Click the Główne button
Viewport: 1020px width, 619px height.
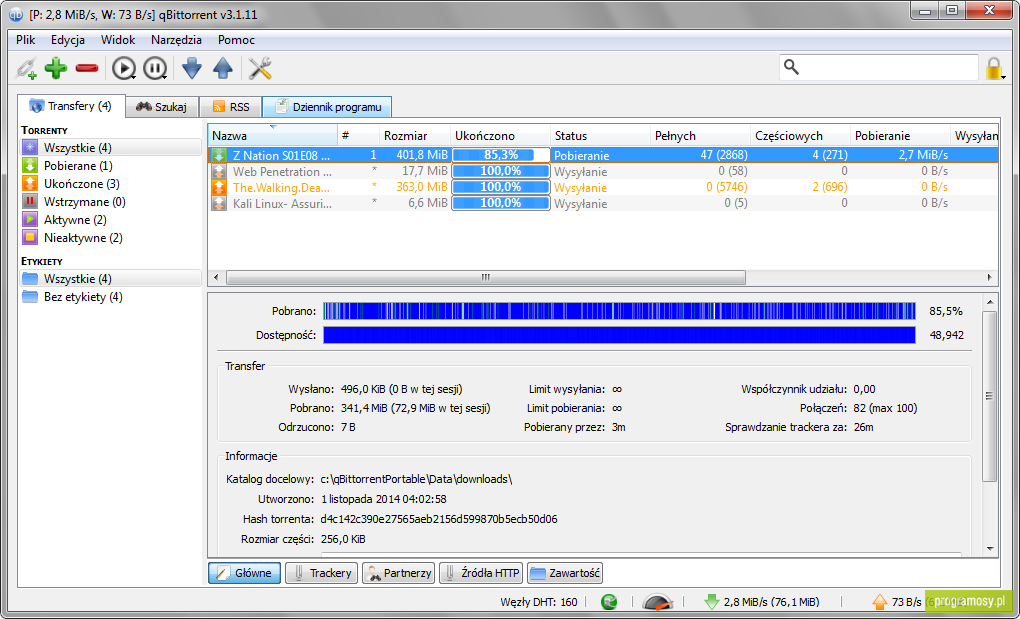(x=245, y=573)
